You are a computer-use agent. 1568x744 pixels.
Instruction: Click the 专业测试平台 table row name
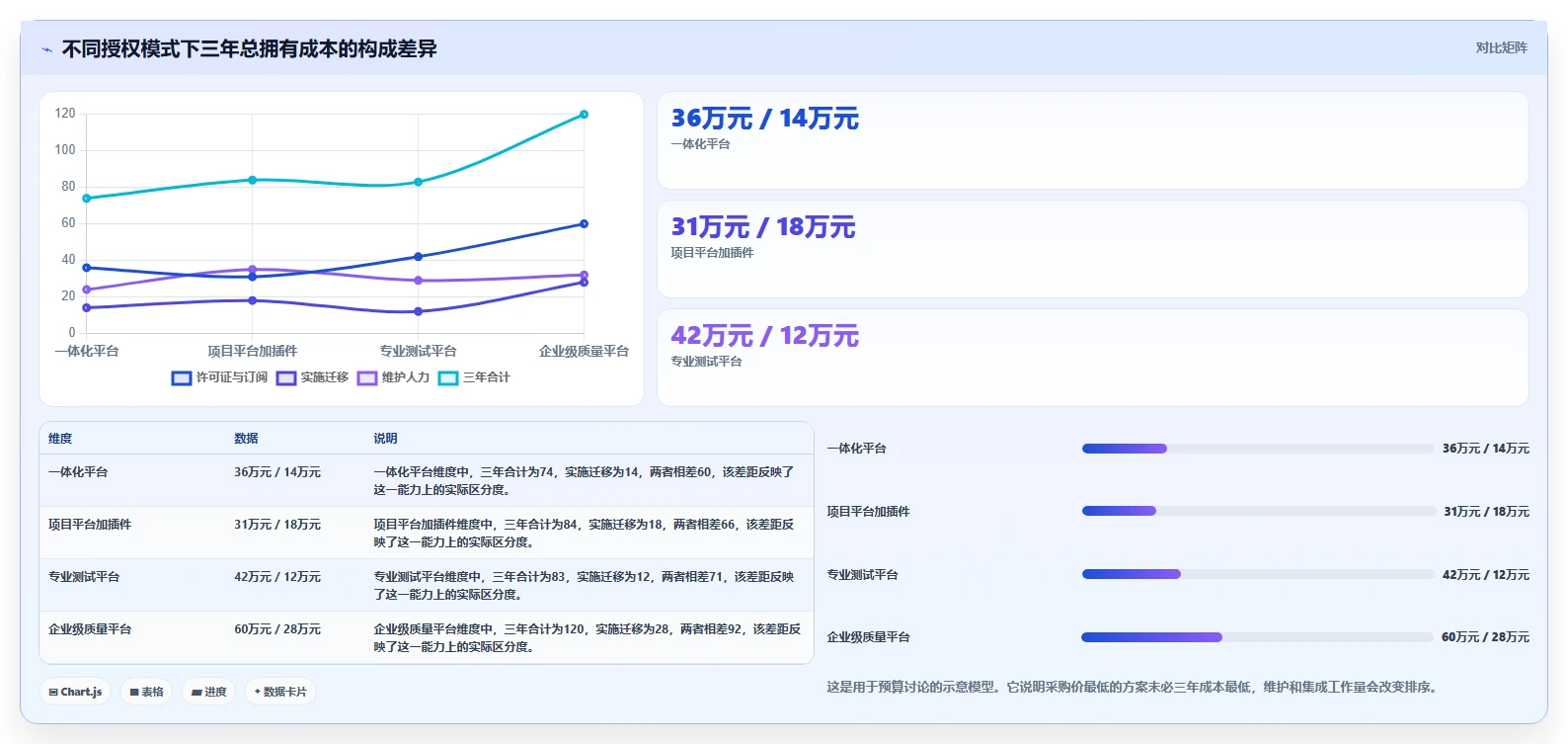click(84, 577)
